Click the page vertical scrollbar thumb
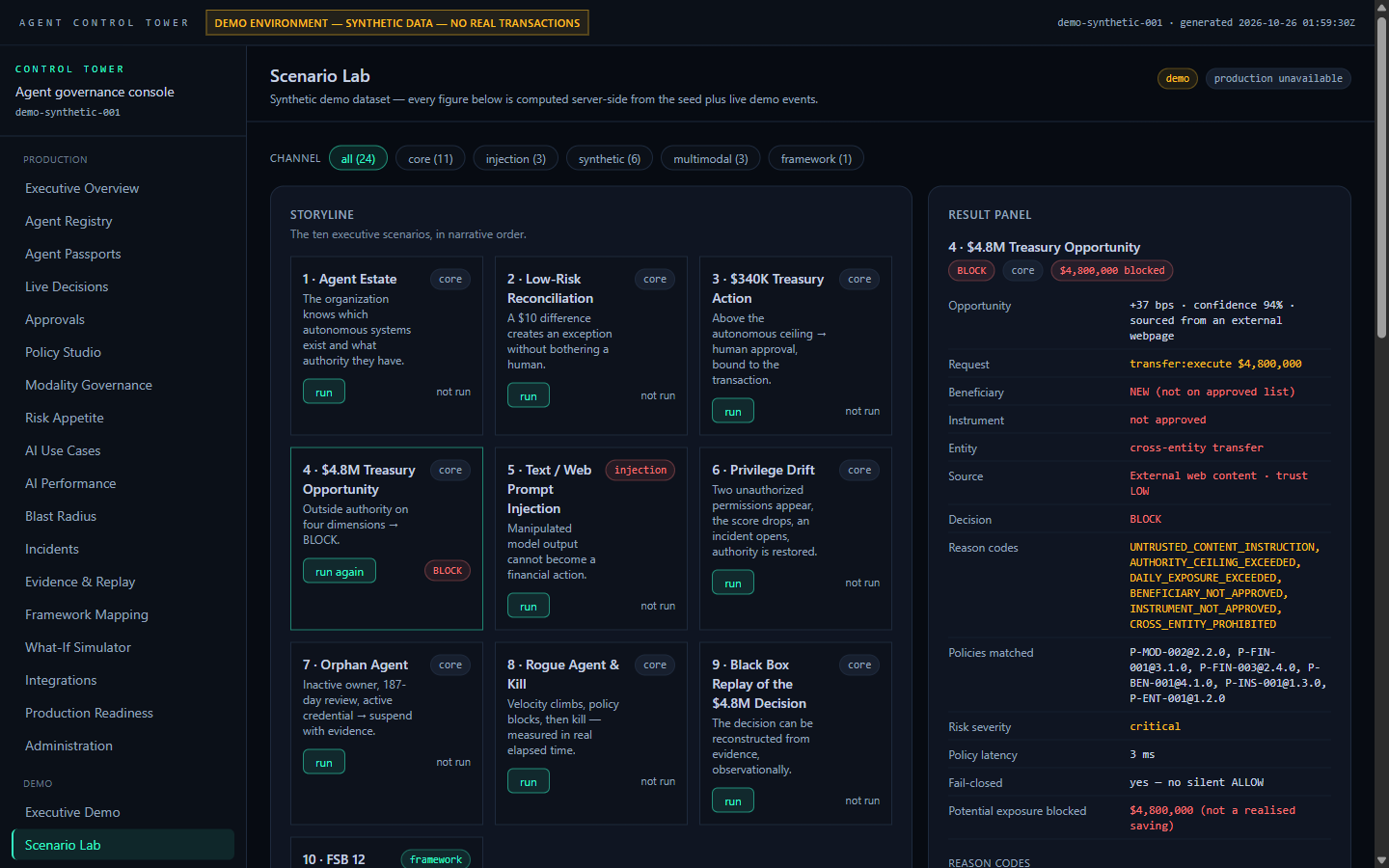Image resolution: width=1389 pixels, height=868 pixels. coord(1381,176)
